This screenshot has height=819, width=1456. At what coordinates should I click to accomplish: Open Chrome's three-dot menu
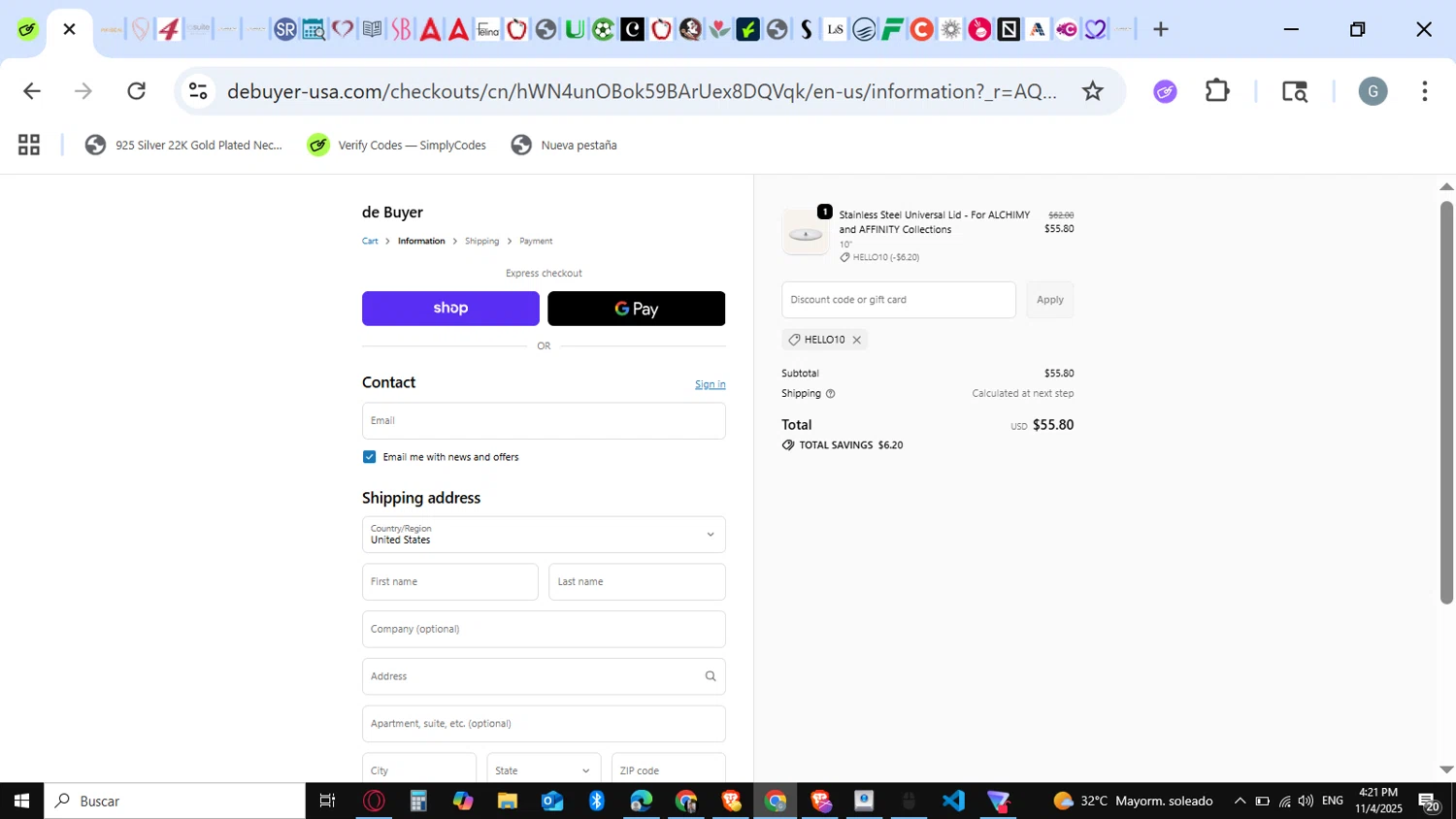click(1424, 91)
